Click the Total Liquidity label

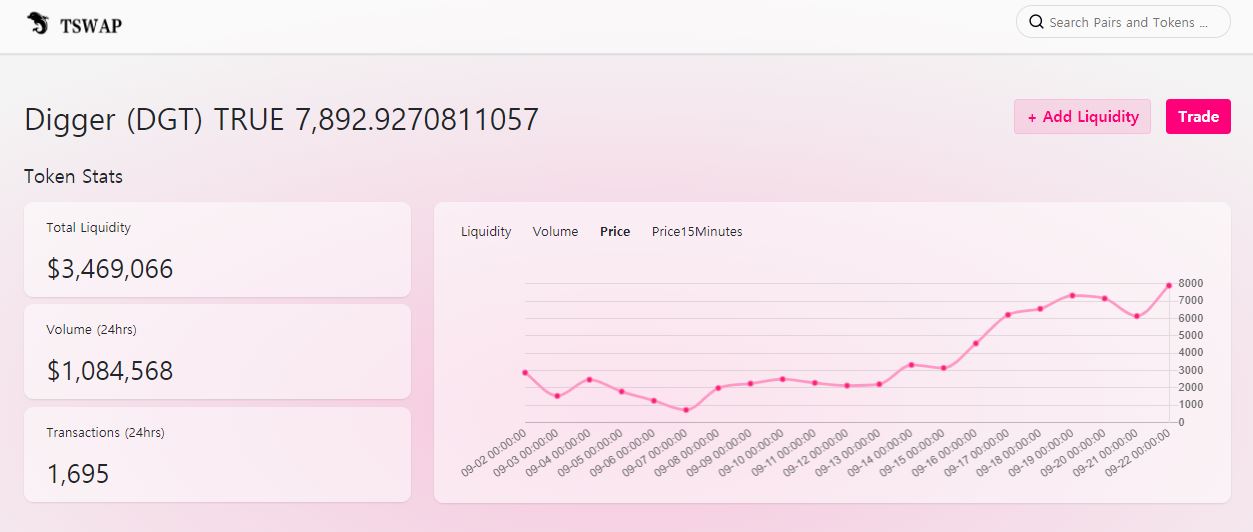[x=88, y=228]
